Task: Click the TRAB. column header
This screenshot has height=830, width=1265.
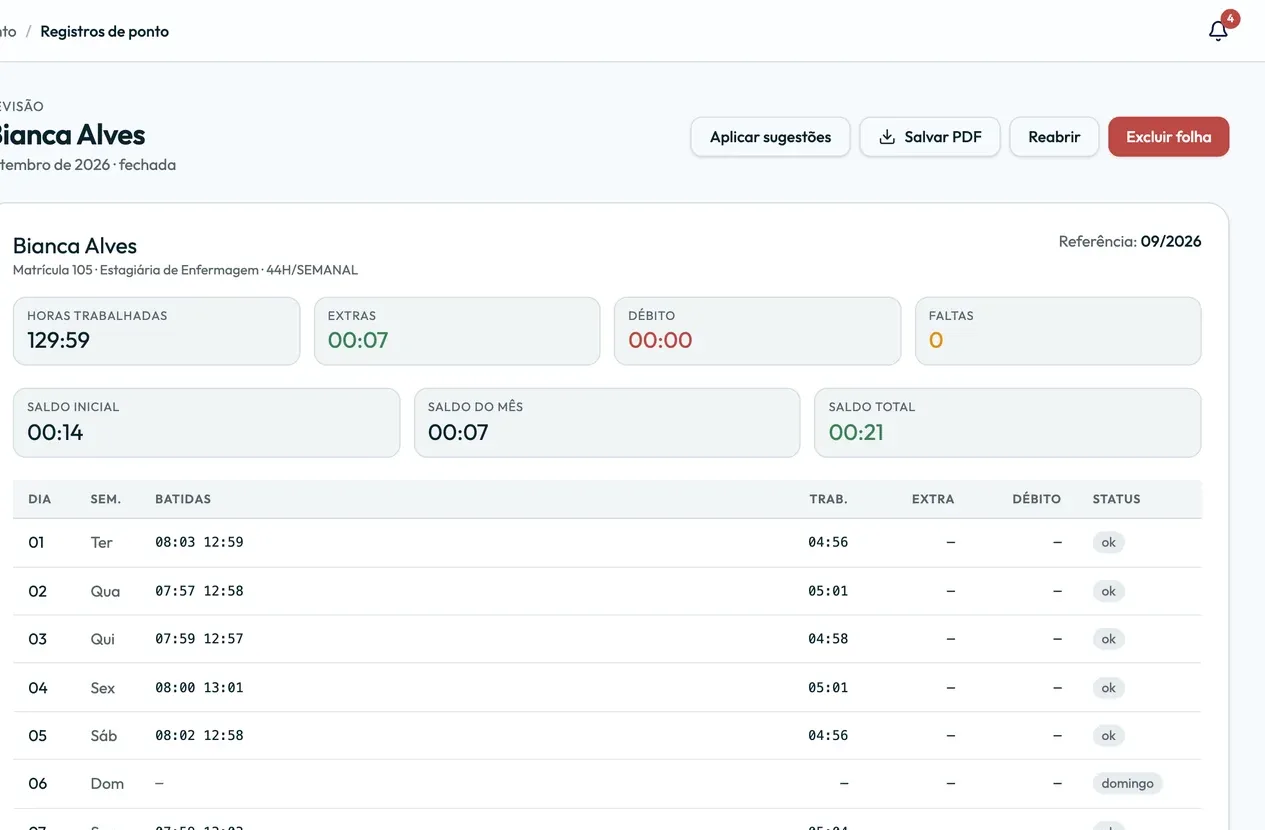Action: click(x=828, y=499)
